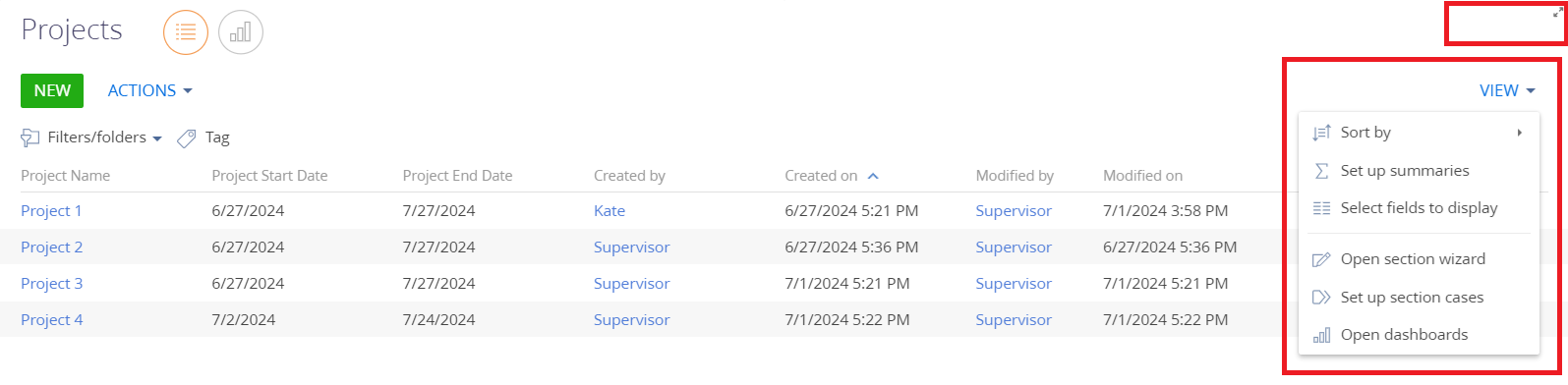This screenshot has height=385, width=1568.
Task: Click the fullscreen expand arrows icon
Action: (1557, 12)
